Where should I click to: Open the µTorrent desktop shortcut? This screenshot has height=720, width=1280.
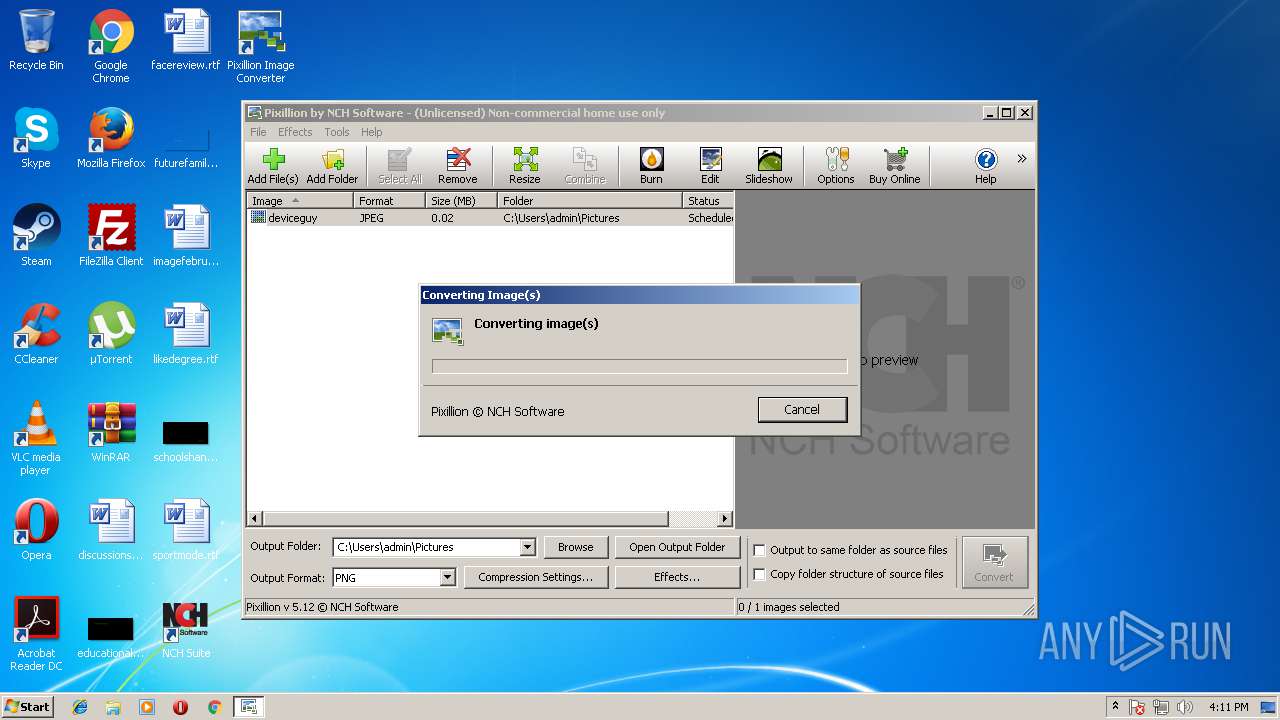click(x=111, y=335)
